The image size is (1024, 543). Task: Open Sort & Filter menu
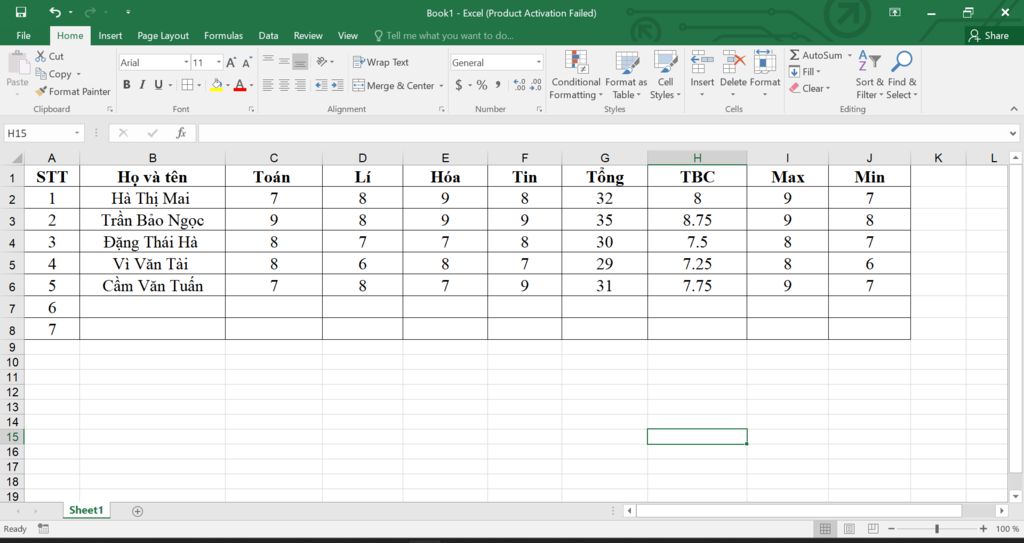(869, 74)
